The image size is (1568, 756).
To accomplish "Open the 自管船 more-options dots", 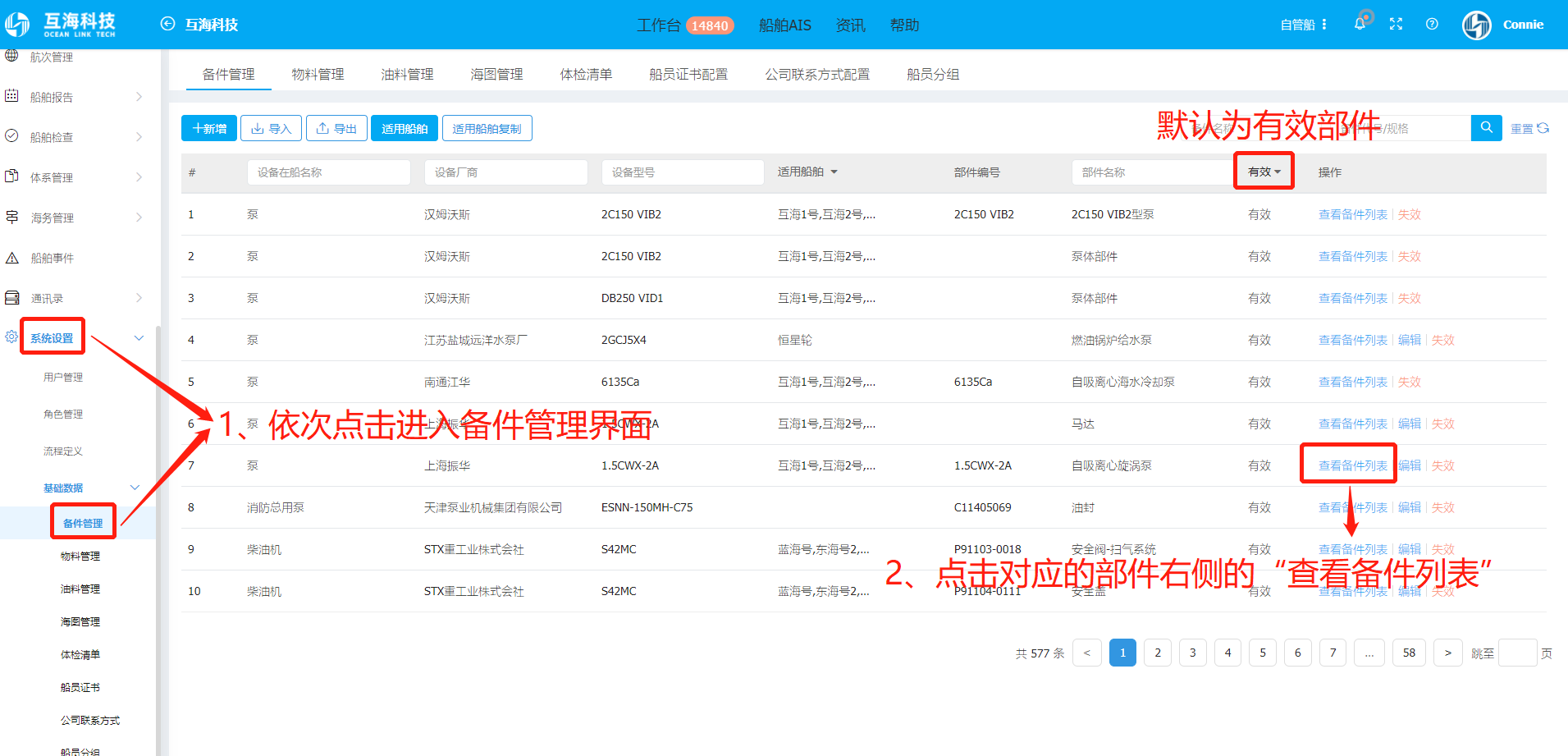I will coord(1324,25).
